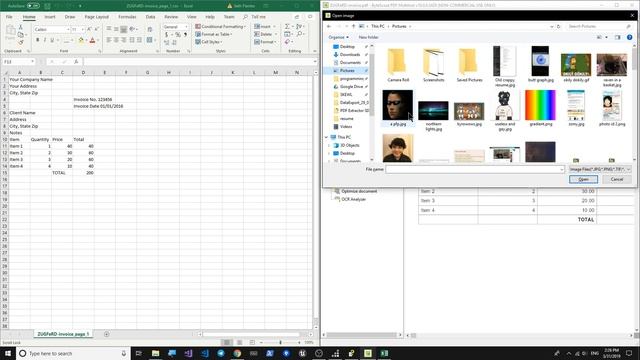Image resolution: width=640 pixels, height=360 pixels.
Task: Click the Insert Function fx icon
Action: pos(76,62)
